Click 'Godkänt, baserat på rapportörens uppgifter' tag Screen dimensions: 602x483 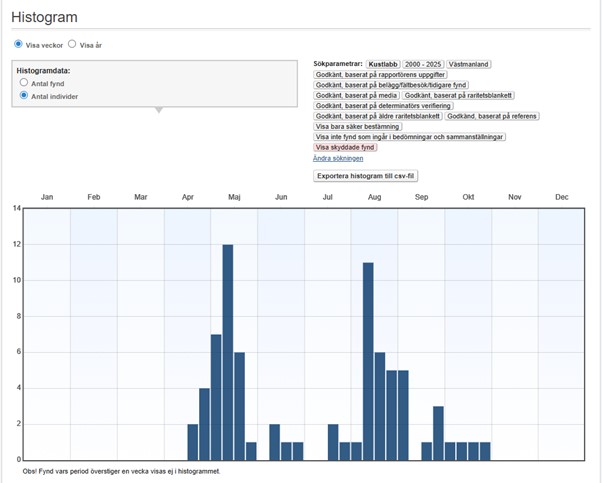[x=380, y=74]
